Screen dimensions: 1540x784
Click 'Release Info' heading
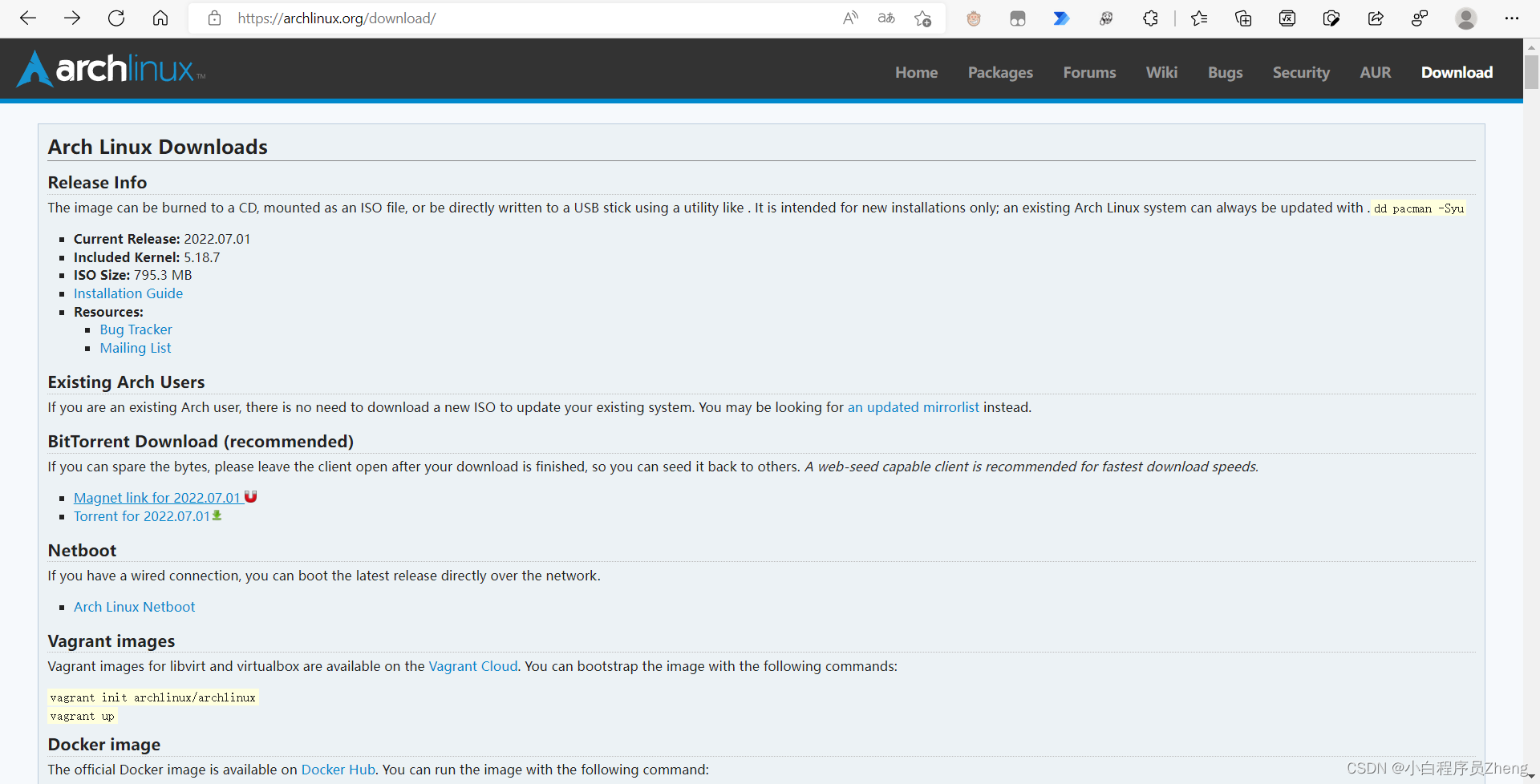pyautogui.click(x=97, y=183)
